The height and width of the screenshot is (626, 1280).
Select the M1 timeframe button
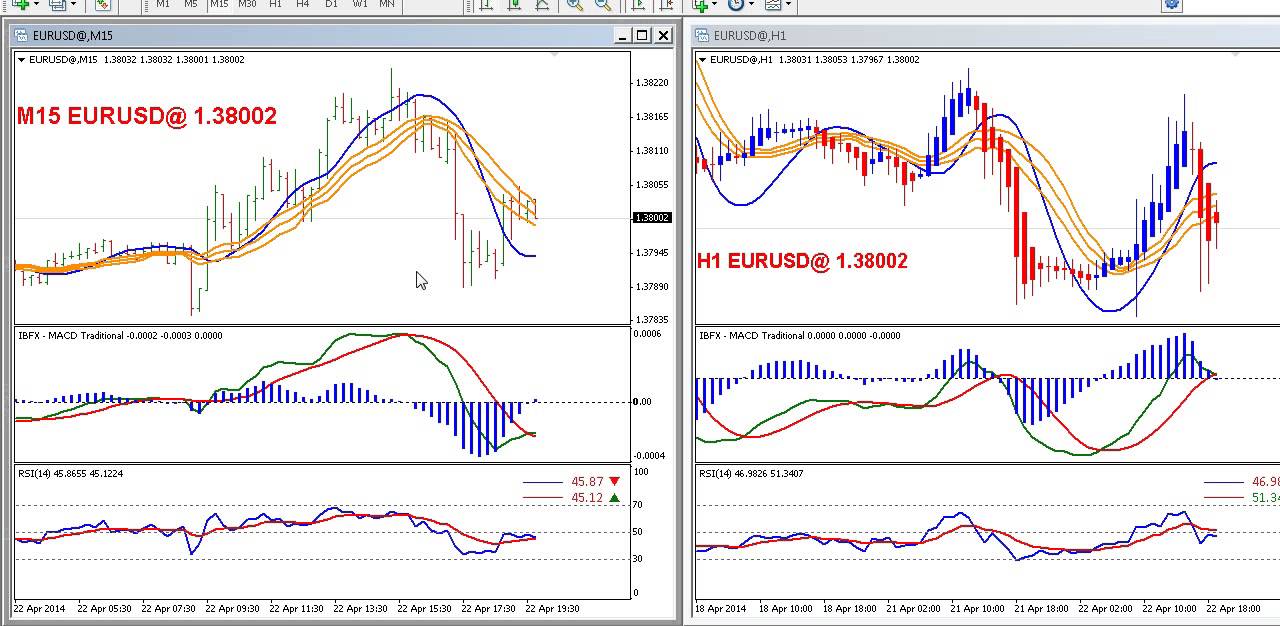point(162,4)
